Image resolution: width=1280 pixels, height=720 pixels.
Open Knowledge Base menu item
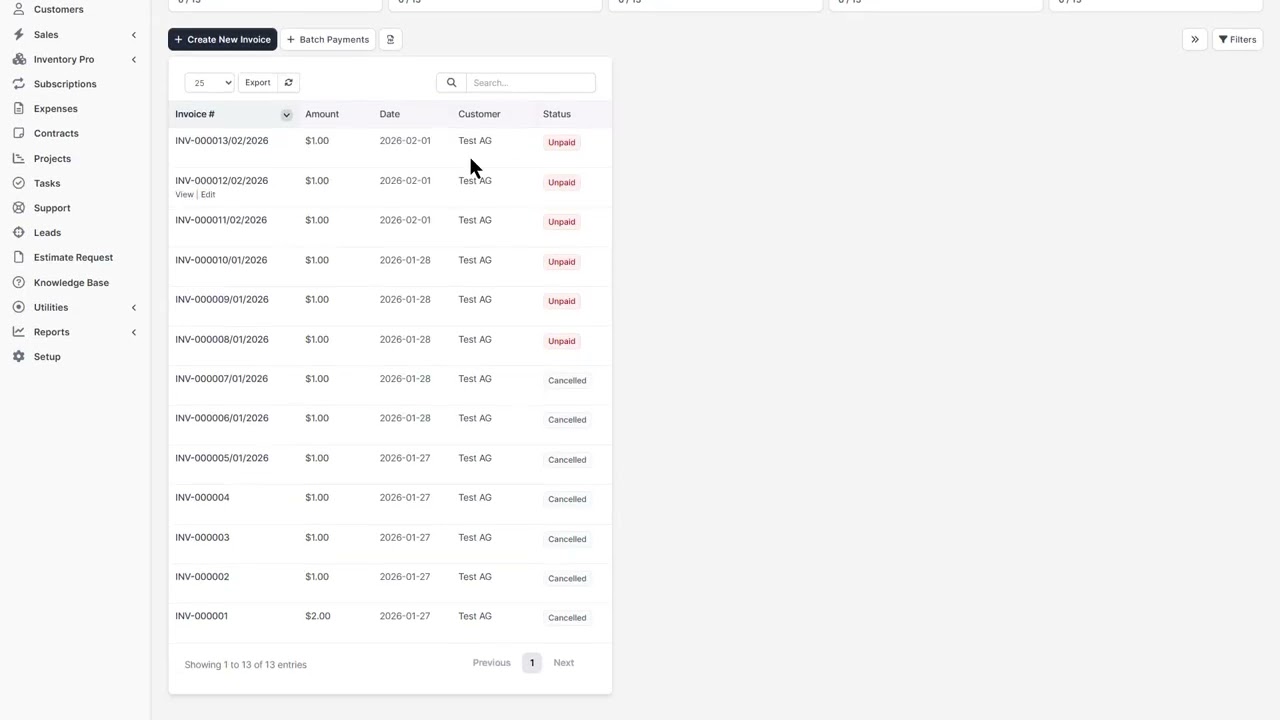[71, 282]
